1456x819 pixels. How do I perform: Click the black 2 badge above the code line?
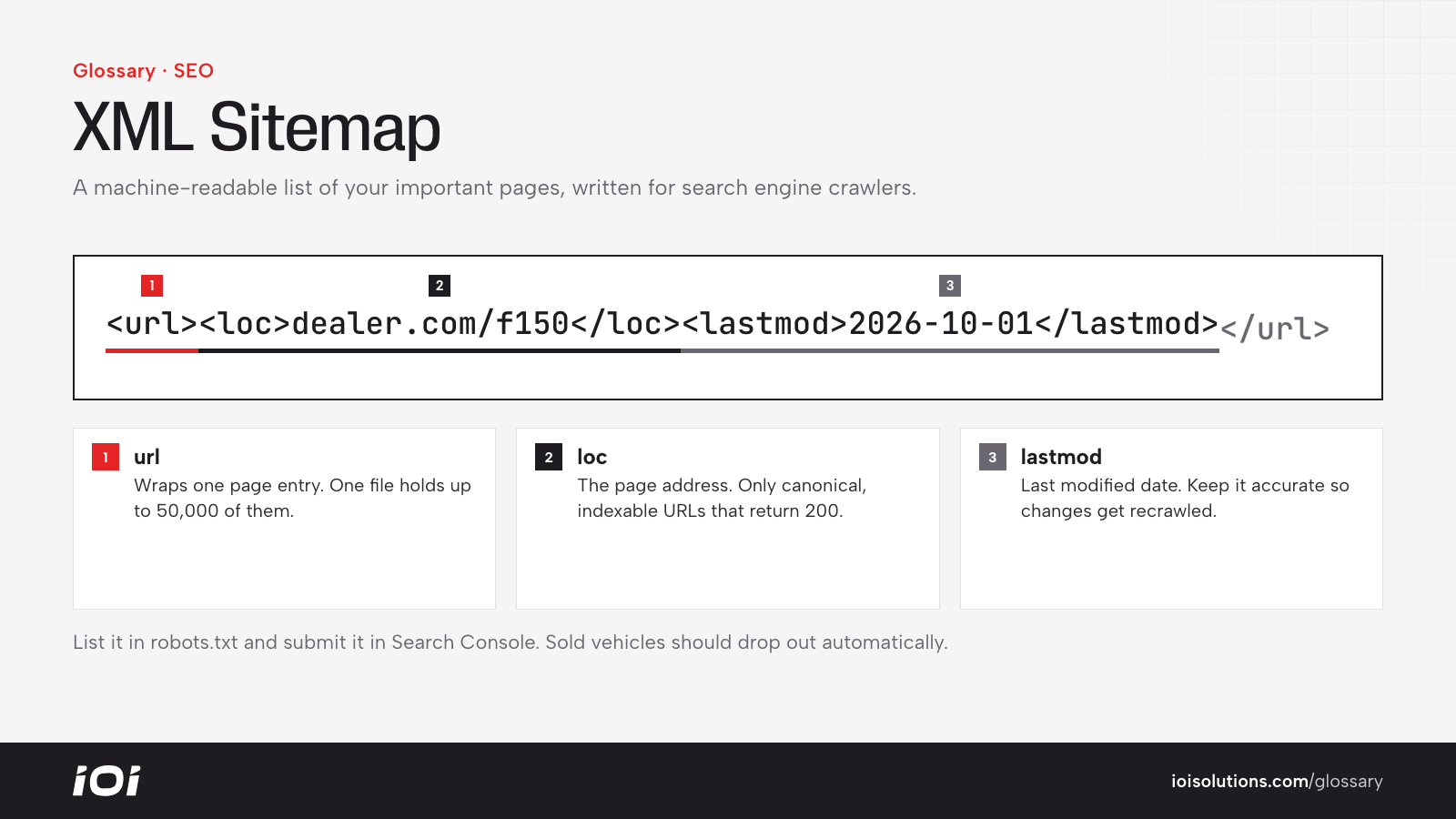[x=440, y=286]
